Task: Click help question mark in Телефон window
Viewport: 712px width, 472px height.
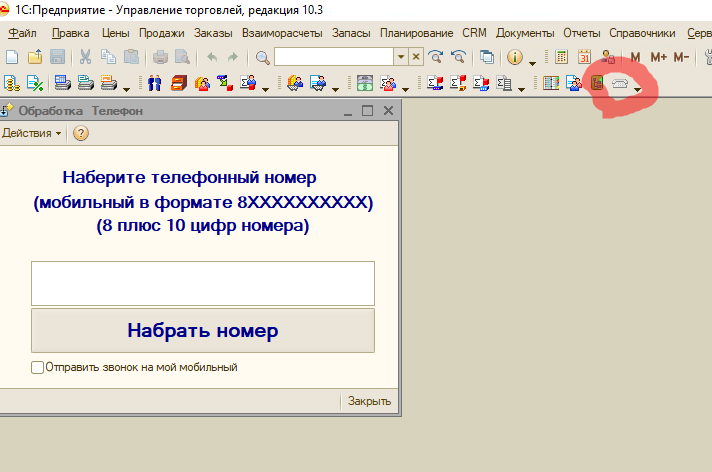Action: pos(81,133)
